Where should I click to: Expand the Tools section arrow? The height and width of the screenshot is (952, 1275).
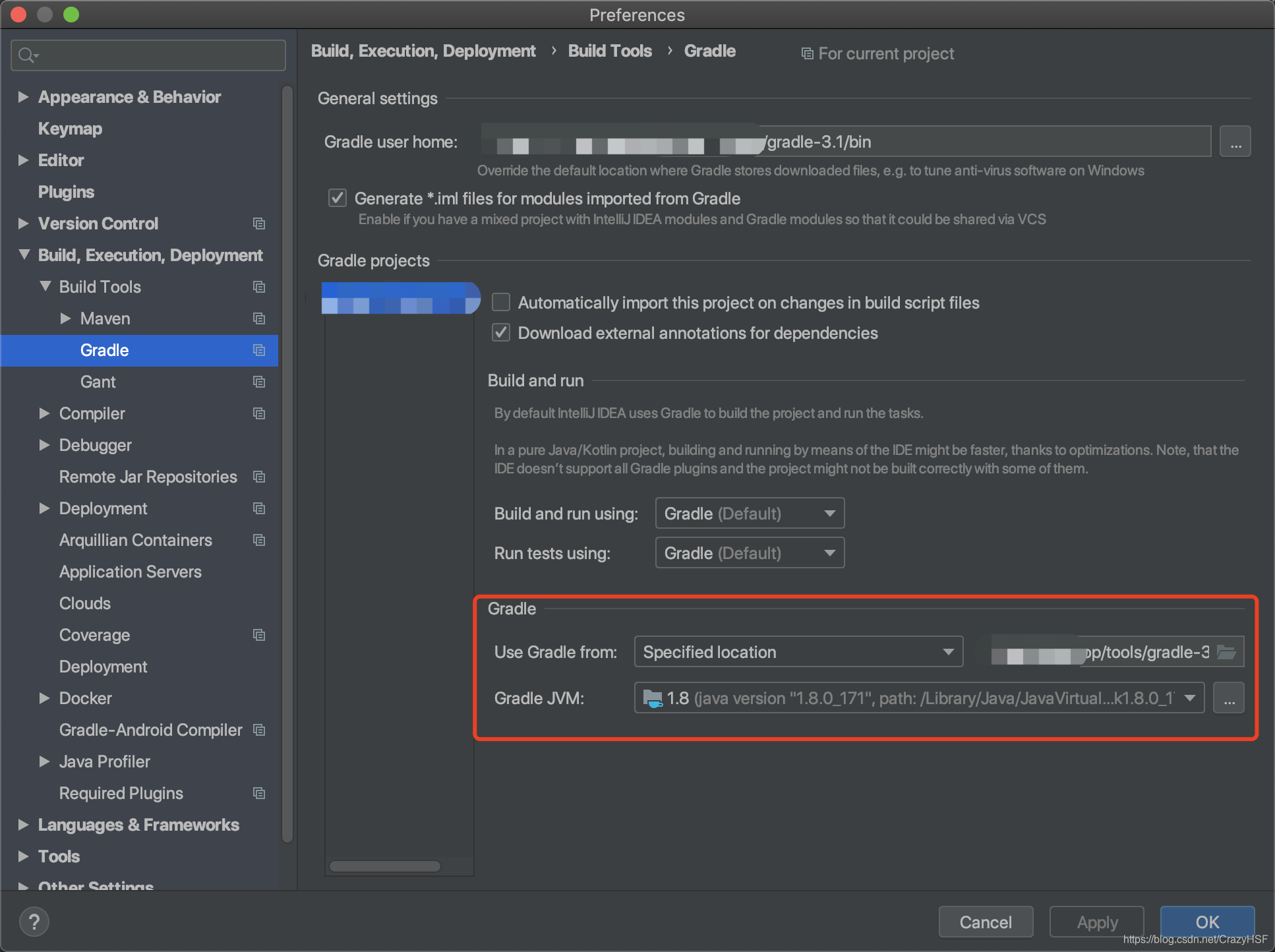[23, 856]
